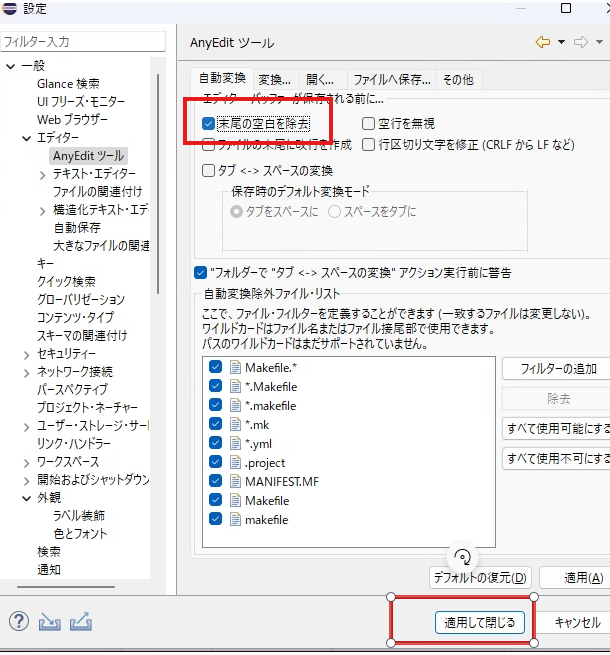Switch to the 変換... tab
The height and width of the screenshot is (655, 610).
click(274, 79)
